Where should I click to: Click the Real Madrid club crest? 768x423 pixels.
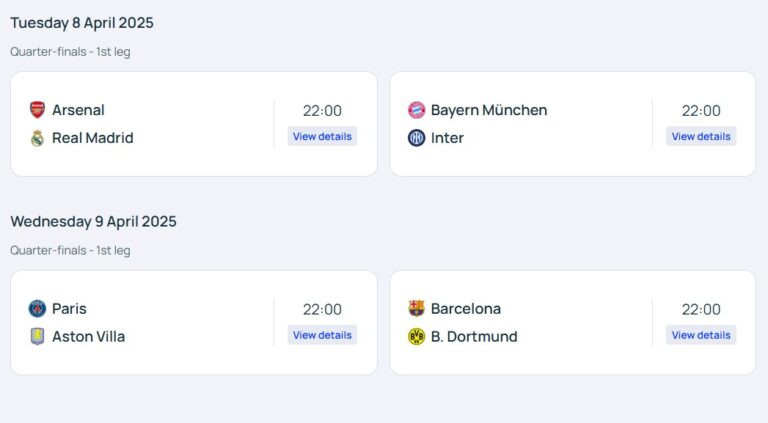click(37, 138)
